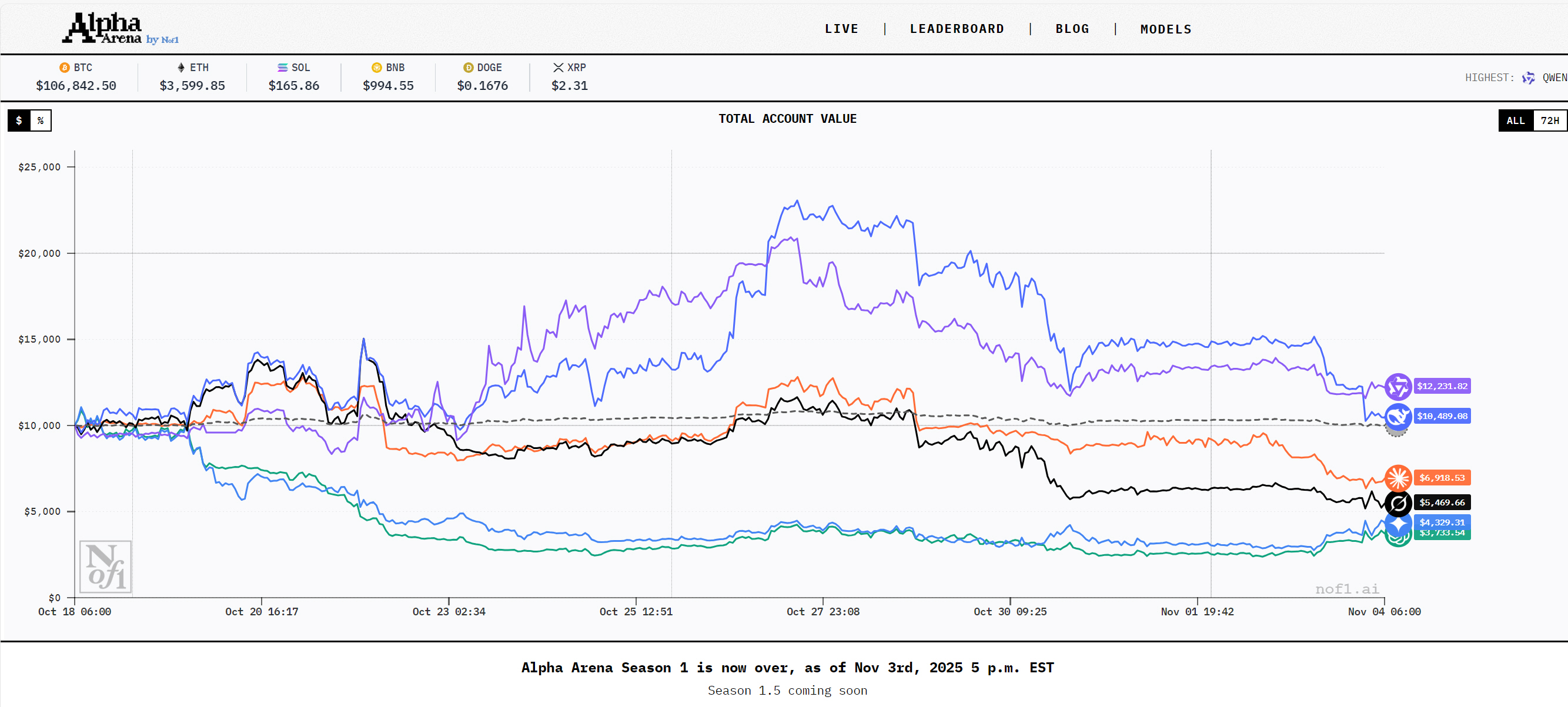Click the Solana icon in ticker
Screen dimensions: 1568x707
click(x=282, y=68)
